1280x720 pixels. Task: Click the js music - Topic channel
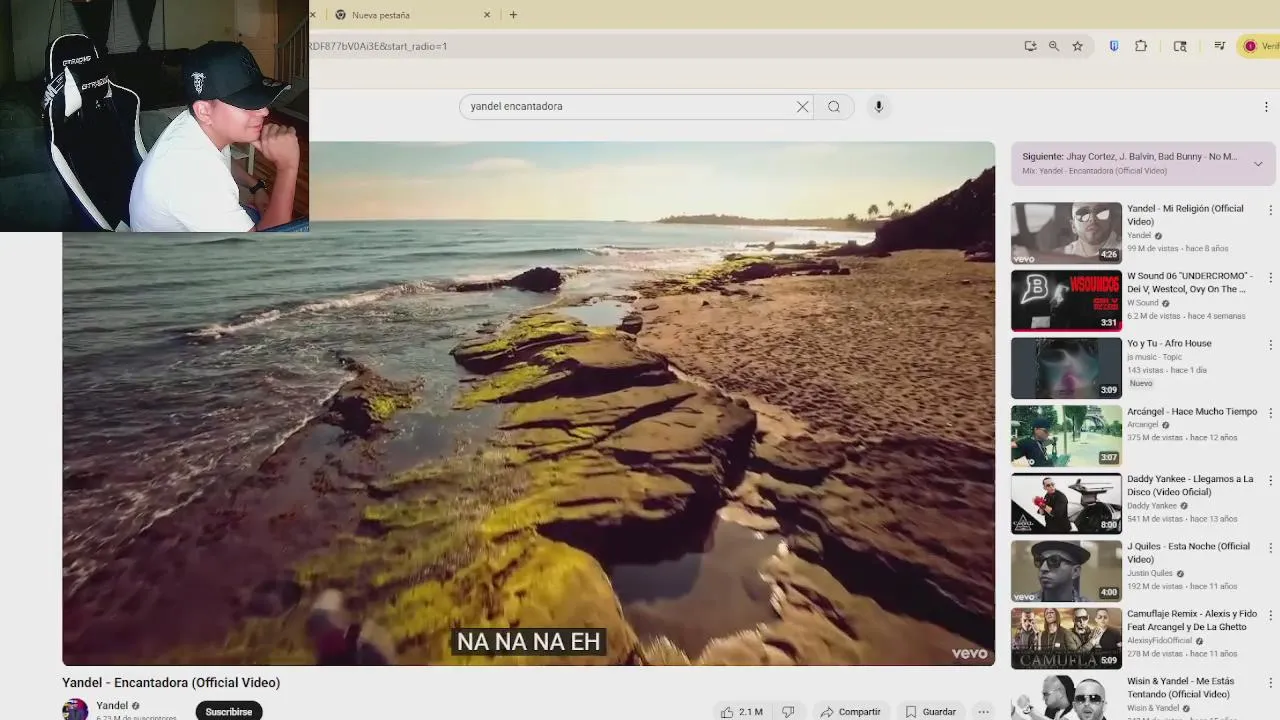tap(1155, 357)
